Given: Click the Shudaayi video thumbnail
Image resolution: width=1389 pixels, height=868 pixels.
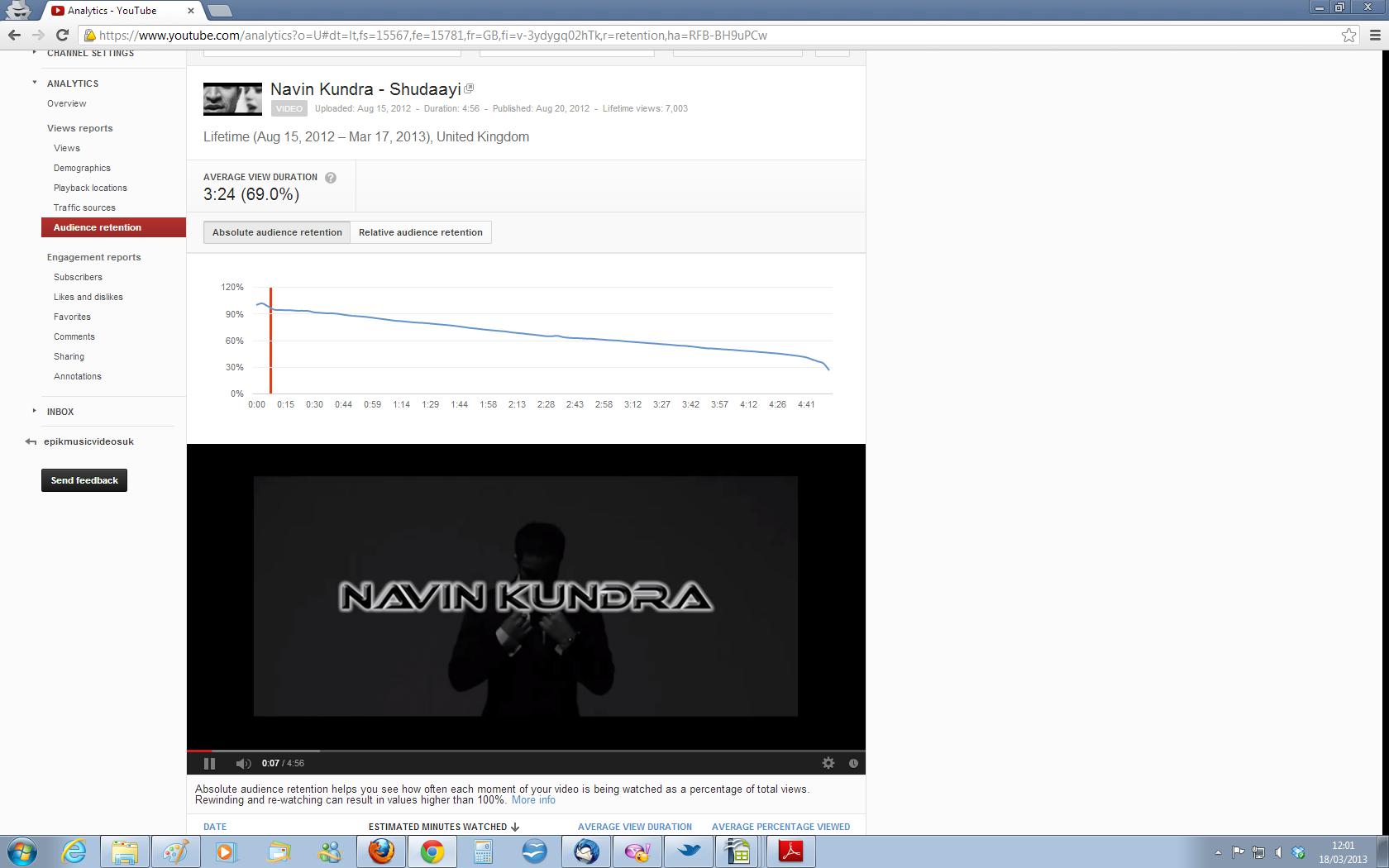Looking at the screenshot, I should tap(232, 99).
